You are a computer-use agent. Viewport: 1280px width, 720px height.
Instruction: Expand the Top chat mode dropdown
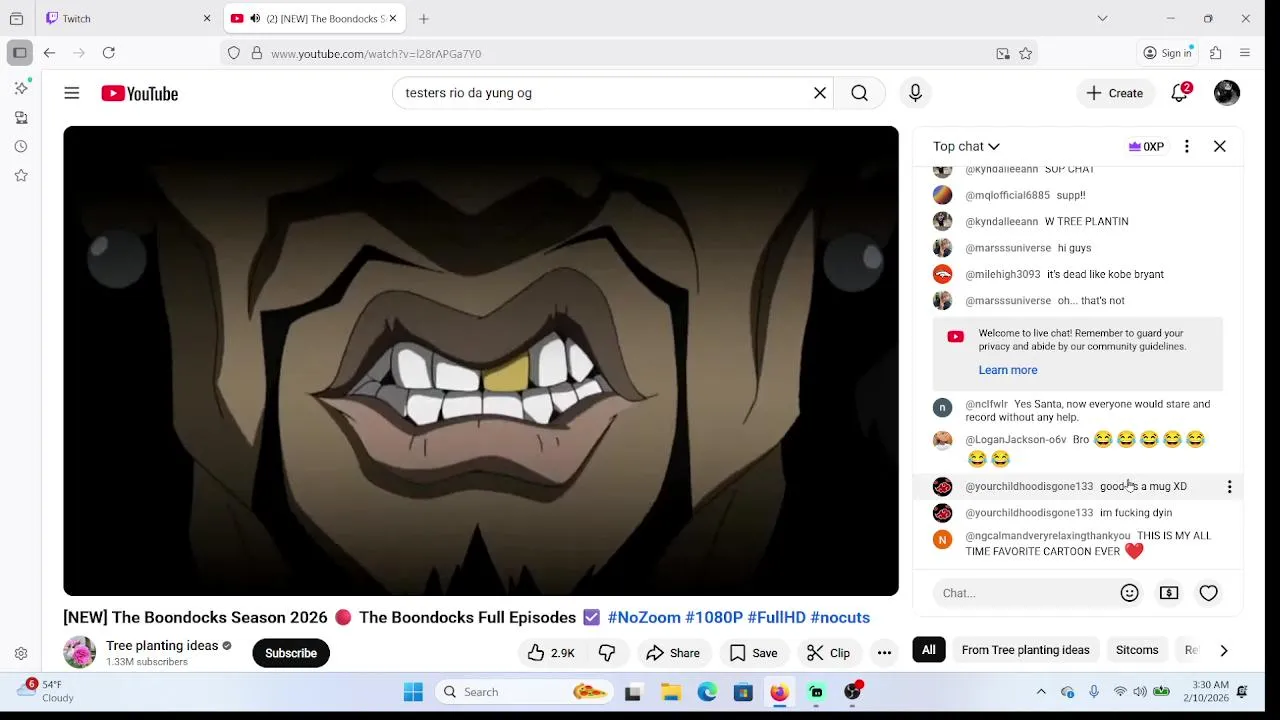966,146
